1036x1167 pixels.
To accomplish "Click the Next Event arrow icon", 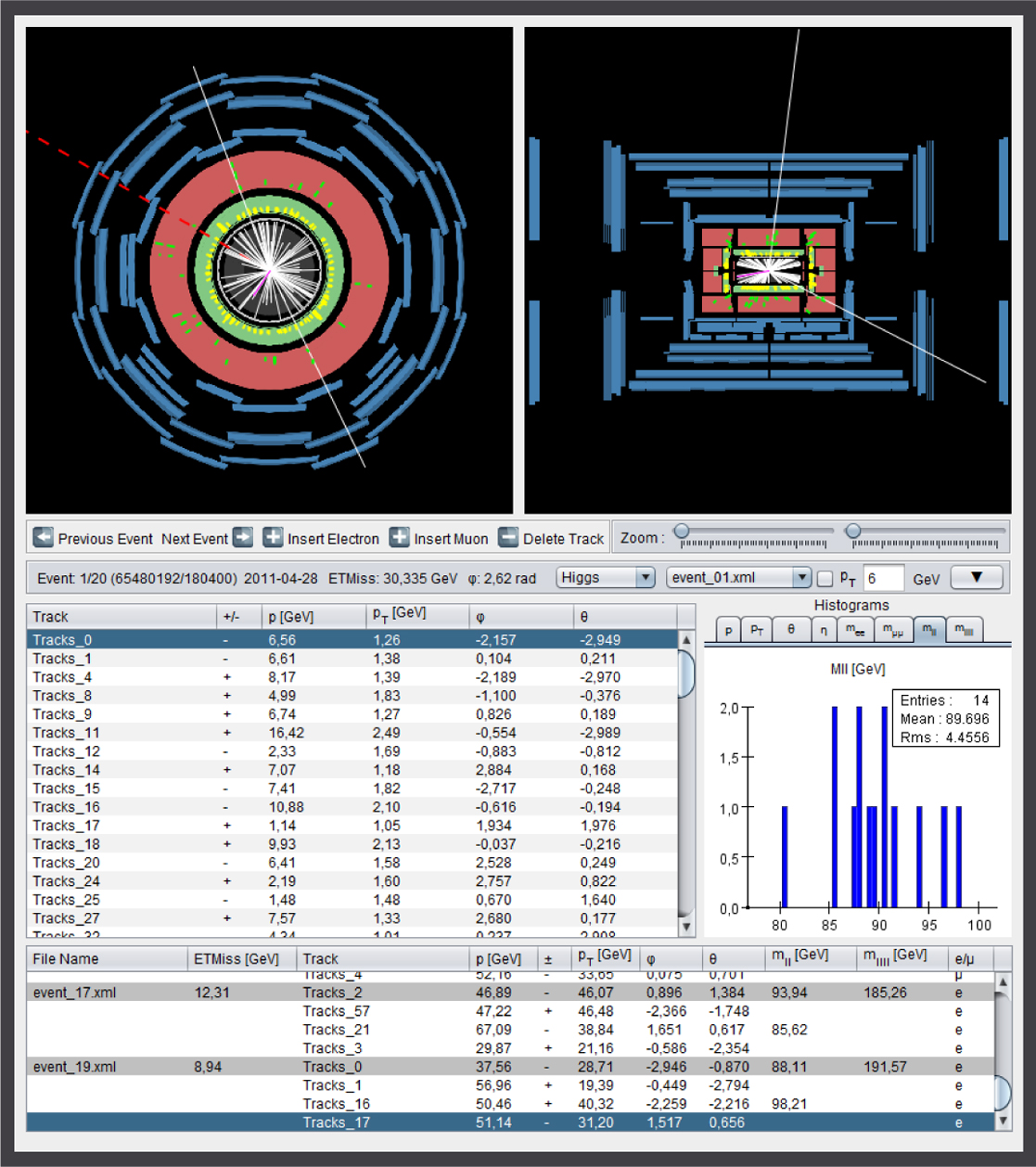I will [x=243, y=538].
